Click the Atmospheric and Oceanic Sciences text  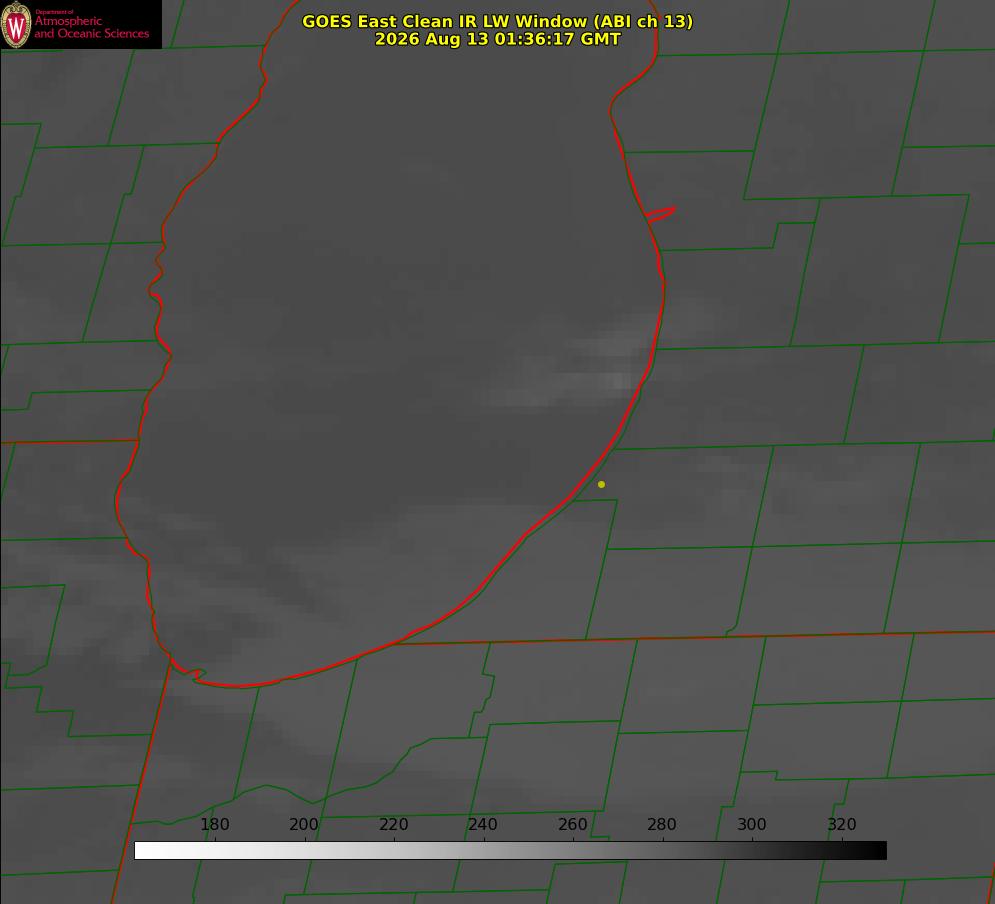pos(91,27)
